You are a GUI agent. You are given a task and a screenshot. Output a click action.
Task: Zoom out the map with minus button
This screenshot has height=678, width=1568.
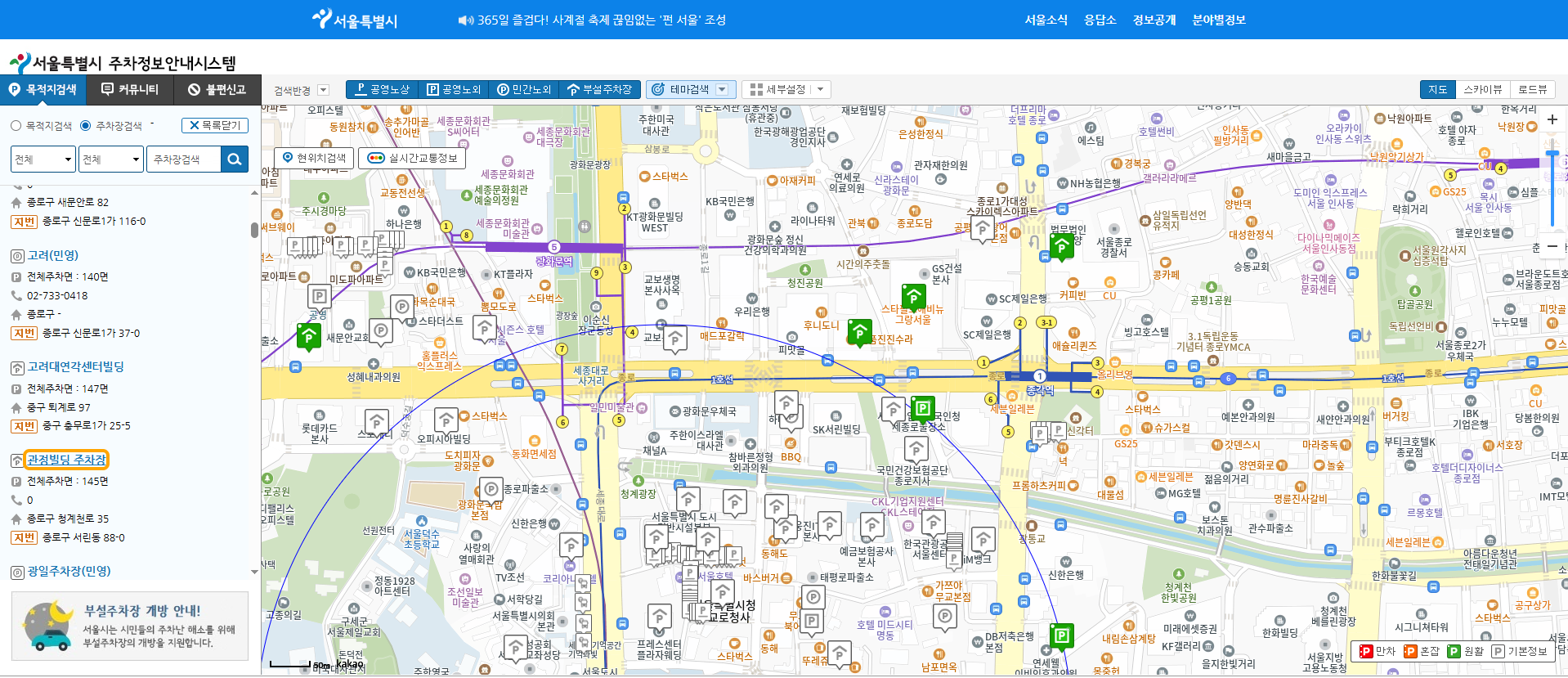1552,246
